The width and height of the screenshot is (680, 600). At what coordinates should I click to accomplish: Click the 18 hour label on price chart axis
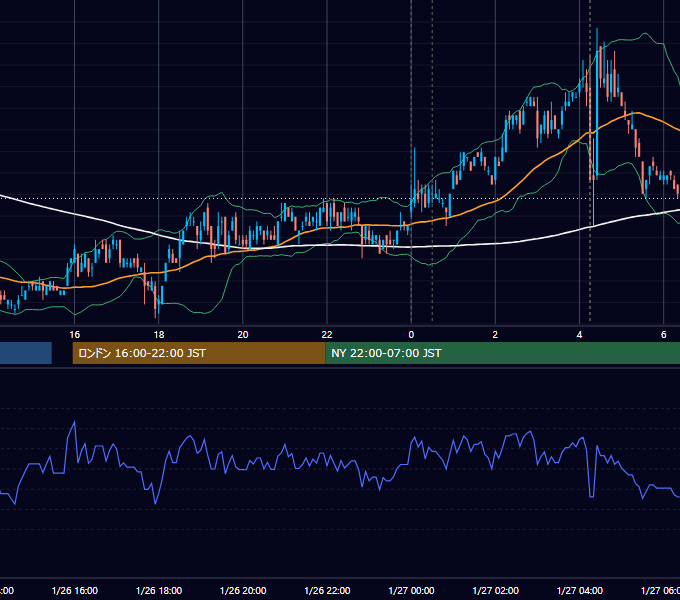tap(159, 335)
